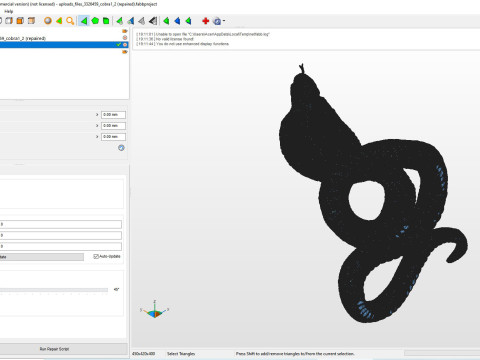Click the second 0.00 mm field
The height and width of the screenshot is (360, 480).
click(x=113, y=126)
